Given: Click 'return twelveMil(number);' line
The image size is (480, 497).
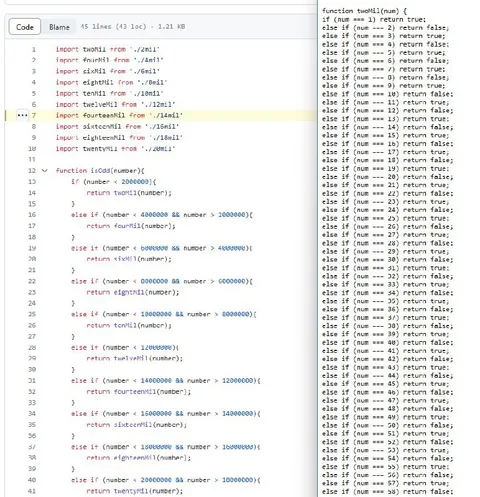Looking at the screenshot, I should click(135, 359).
